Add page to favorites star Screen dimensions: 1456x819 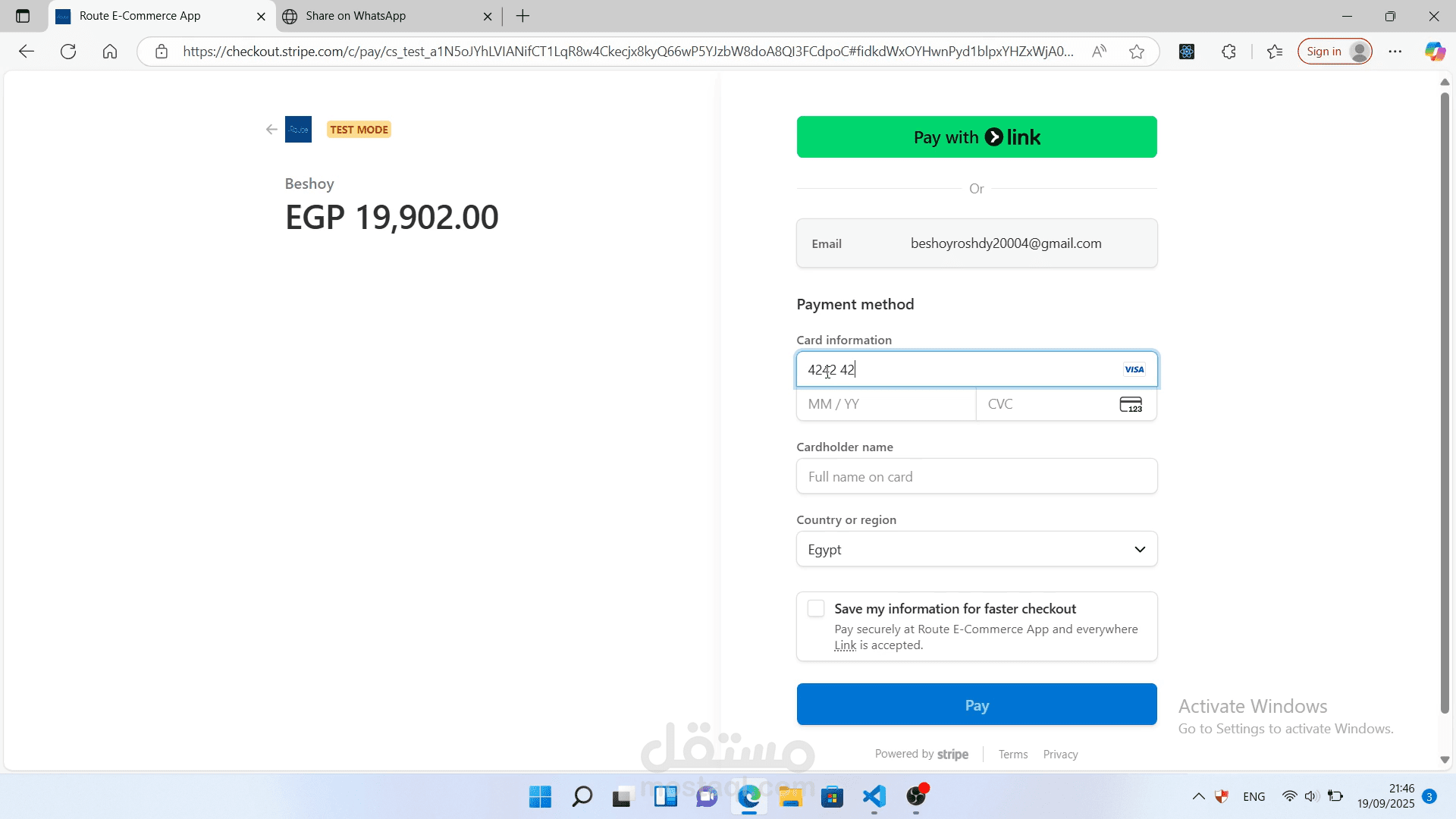1136,52
